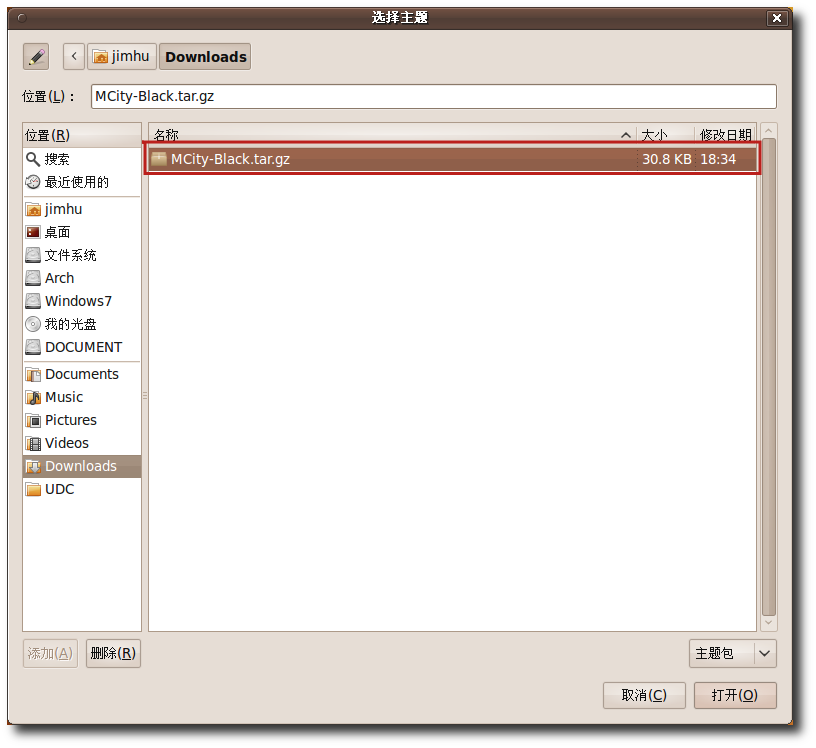Open the Music bookmark label
Image resolution: width=816 pixels, height=748 pixels.
click(64, 397)
